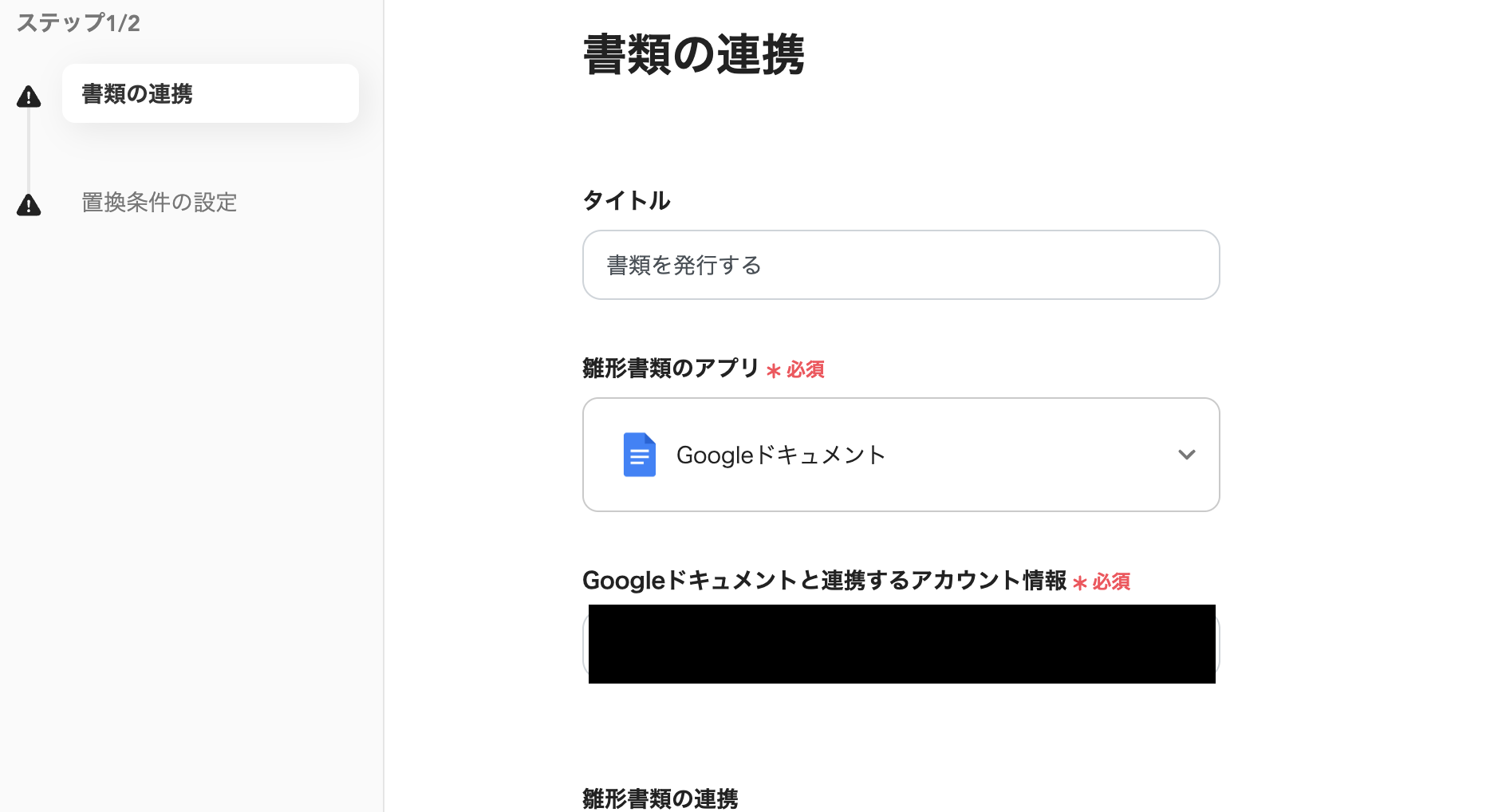Click the ステップ1/2 indicator
1506x812 pixels.
point(79,23)
